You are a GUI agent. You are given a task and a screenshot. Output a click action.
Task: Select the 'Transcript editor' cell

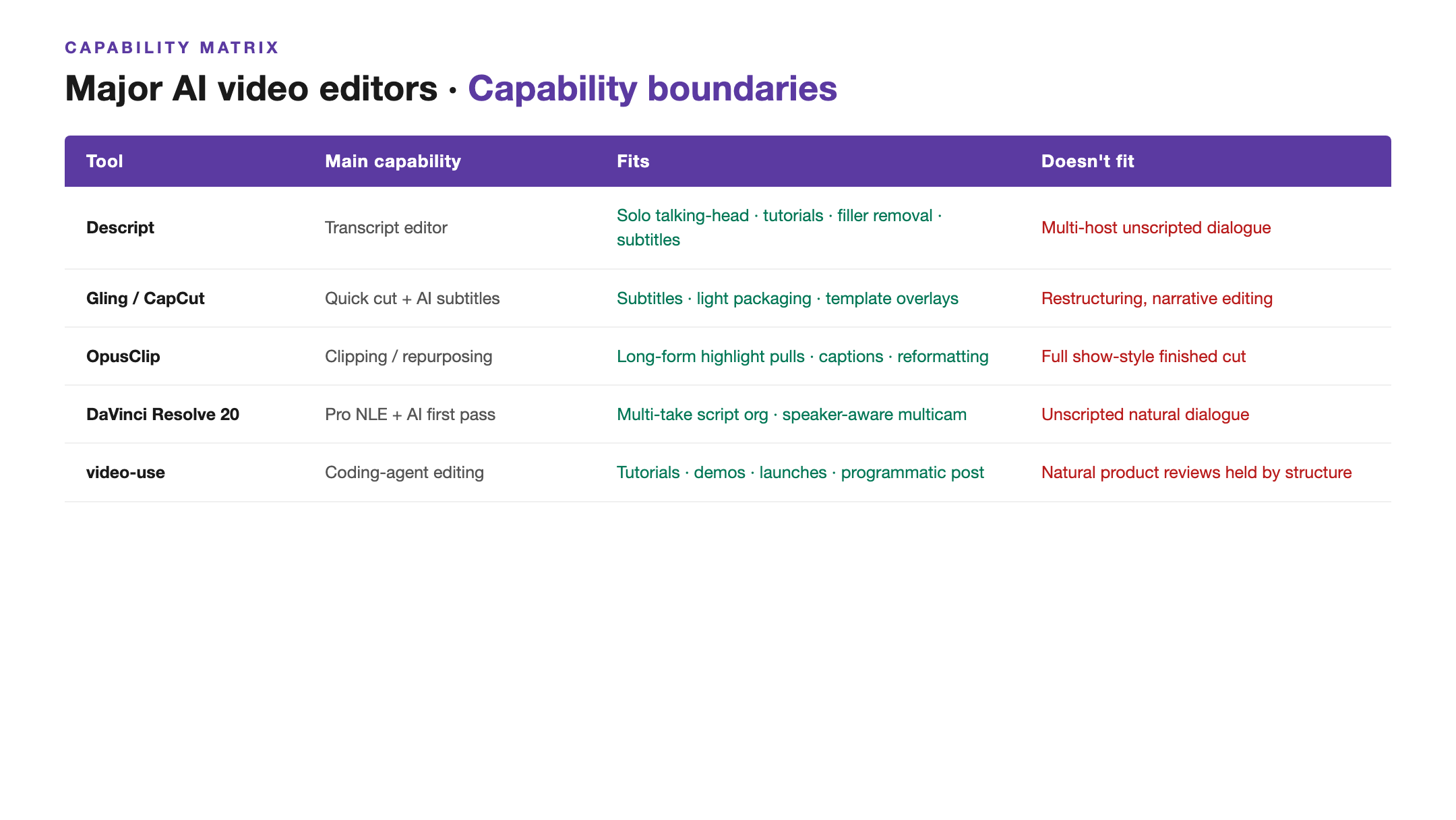click(386, 228)
